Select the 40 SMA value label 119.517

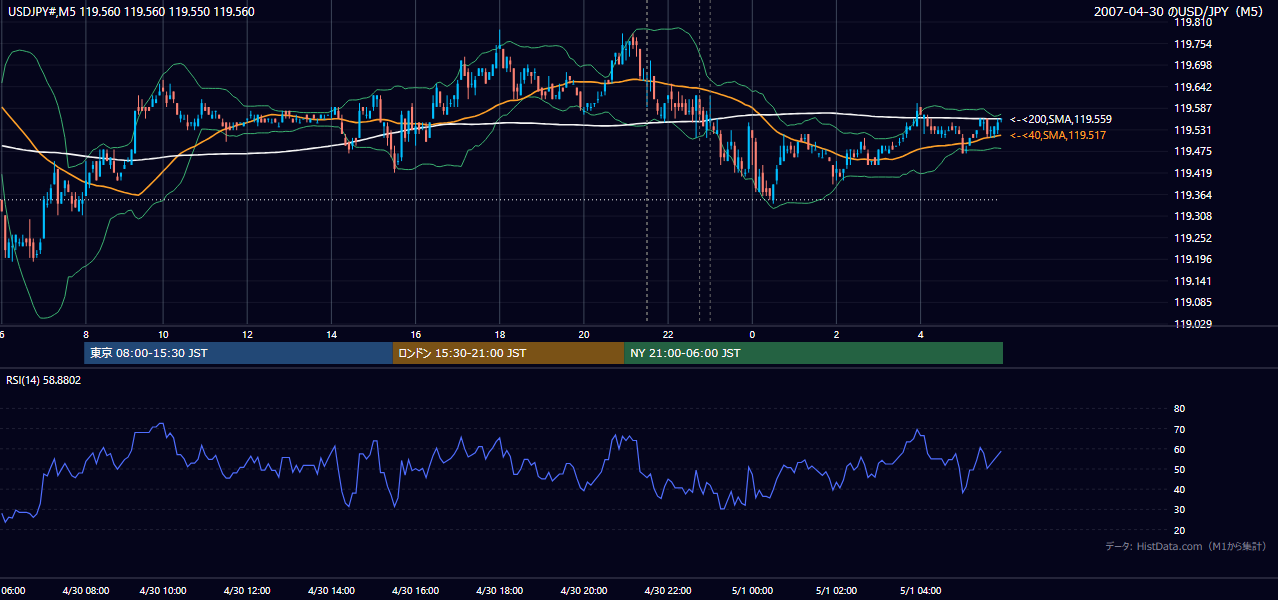[1058, 135]
